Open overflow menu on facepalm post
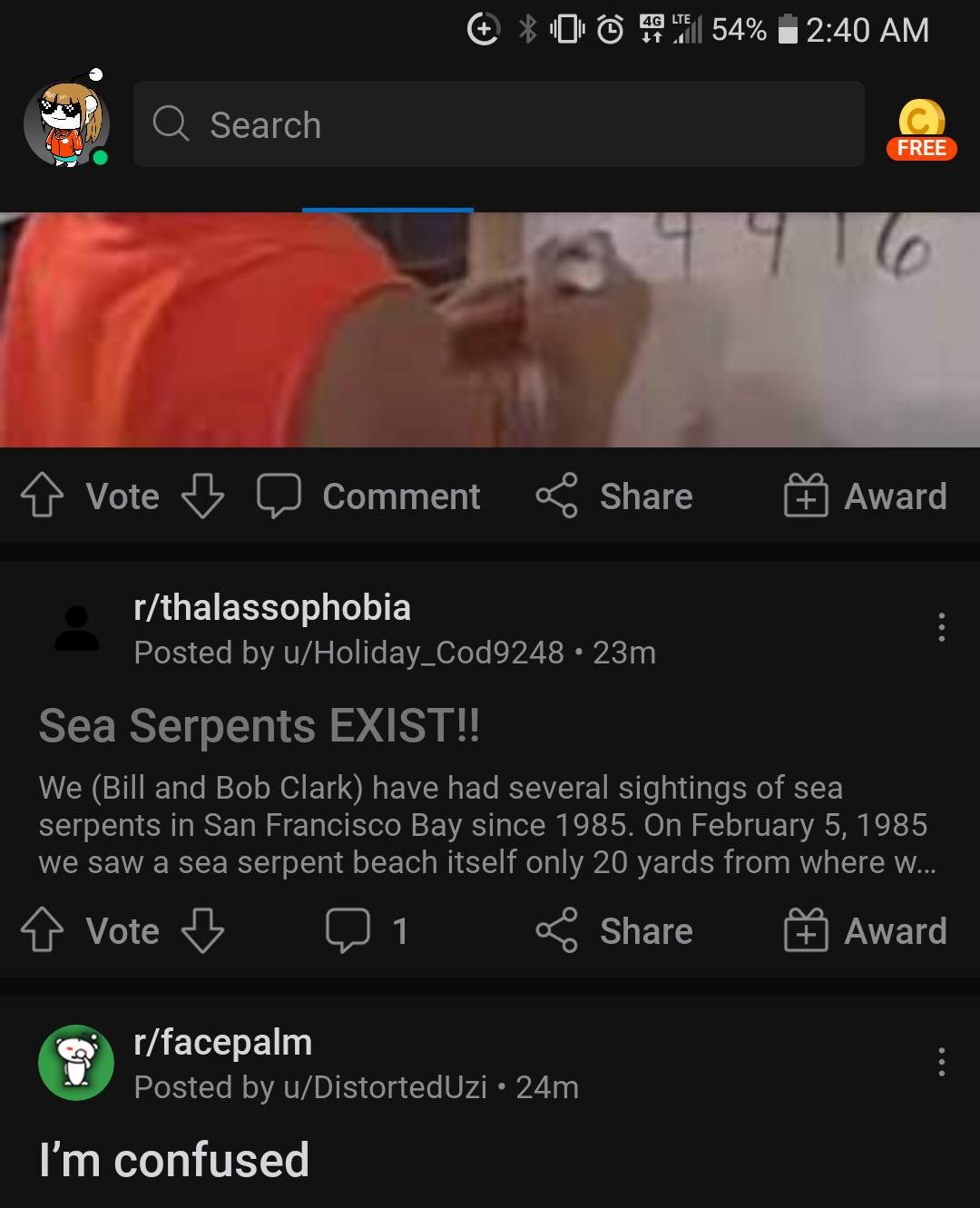980x1208 pixels. click(942, 1062)
